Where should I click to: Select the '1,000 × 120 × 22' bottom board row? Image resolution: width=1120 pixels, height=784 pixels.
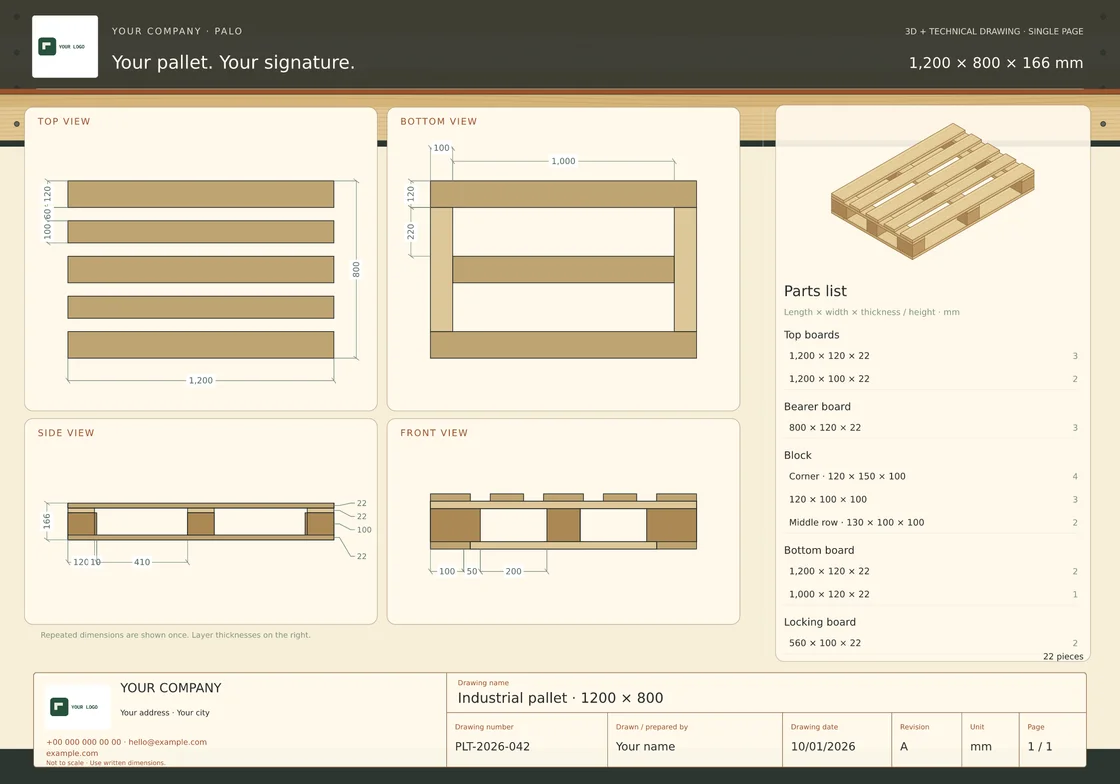(932, 594)
